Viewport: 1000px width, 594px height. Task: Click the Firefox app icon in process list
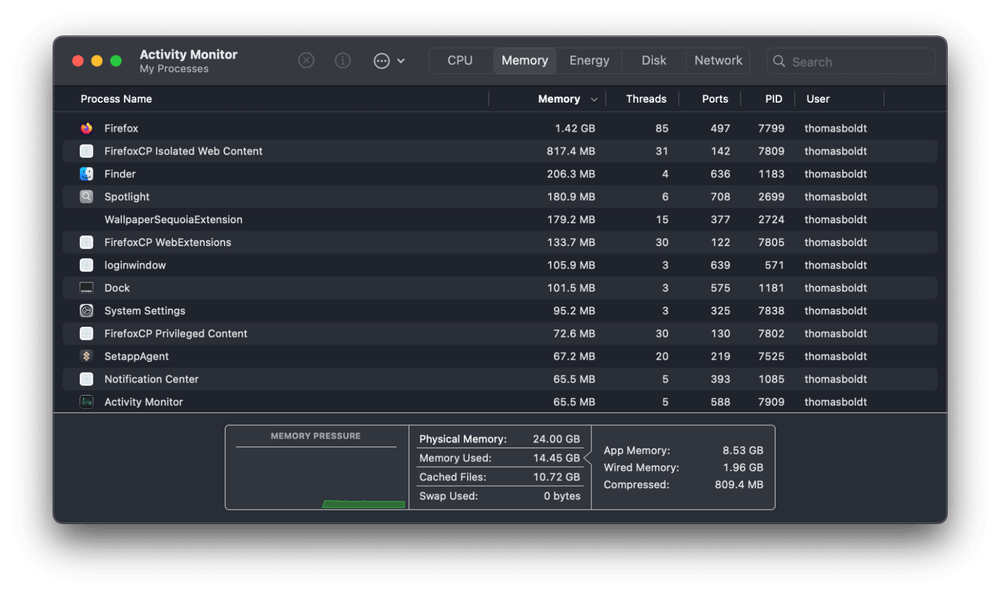pos(86,128)
